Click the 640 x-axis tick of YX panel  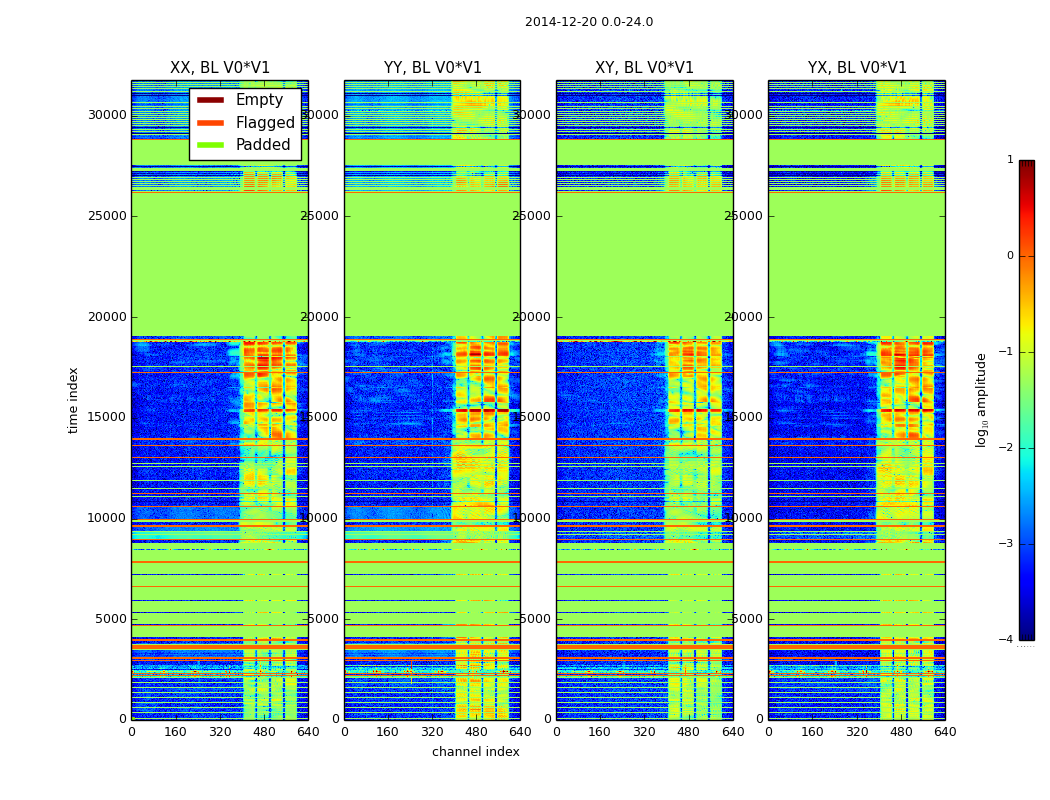[x=944, y=732]
